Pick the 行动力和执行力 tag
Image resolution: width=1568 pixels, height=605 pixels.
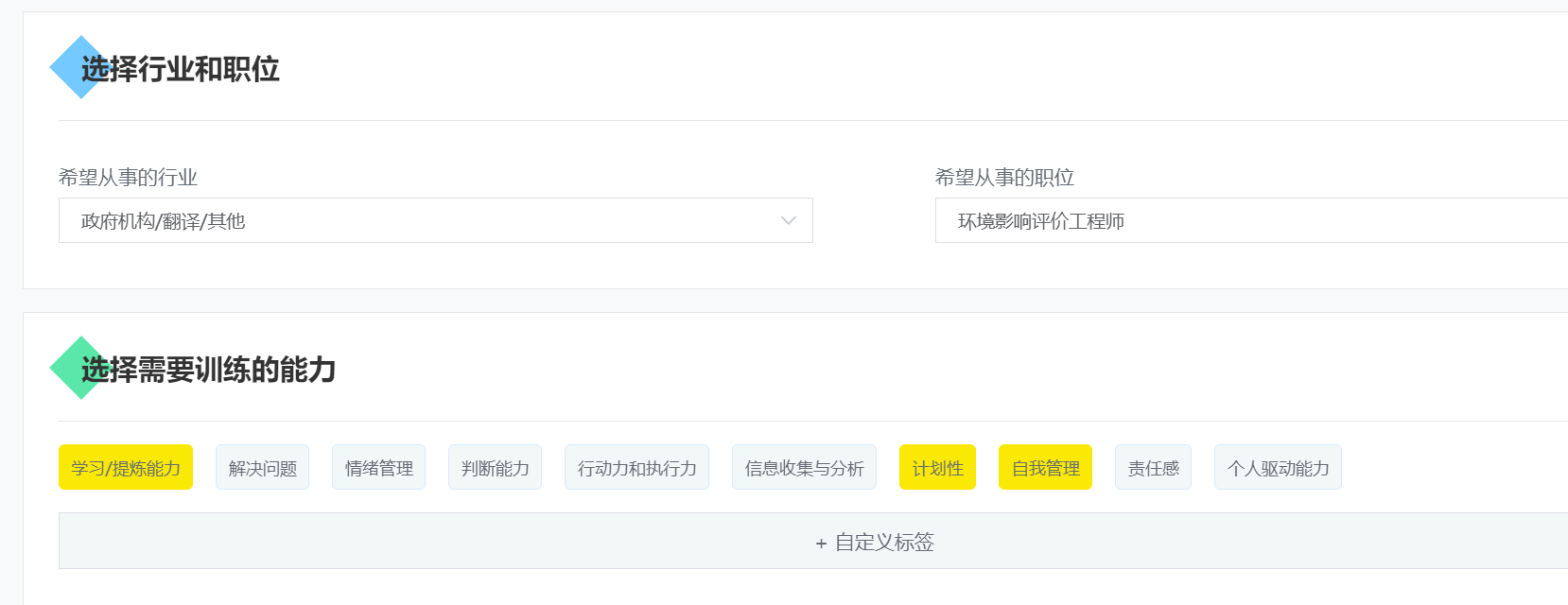pyautogui.click(x=636, y=468)
